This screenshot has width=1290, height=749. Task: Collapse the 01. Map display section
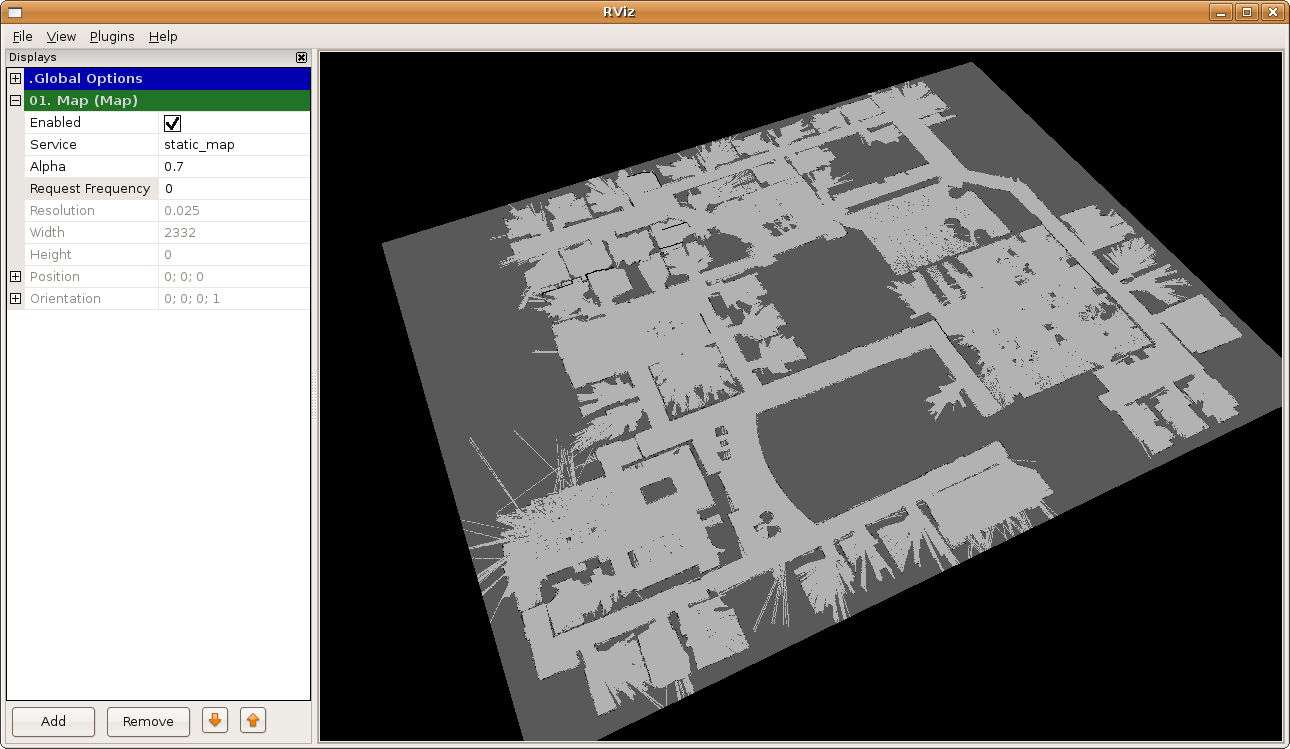(x=15, y=101)
